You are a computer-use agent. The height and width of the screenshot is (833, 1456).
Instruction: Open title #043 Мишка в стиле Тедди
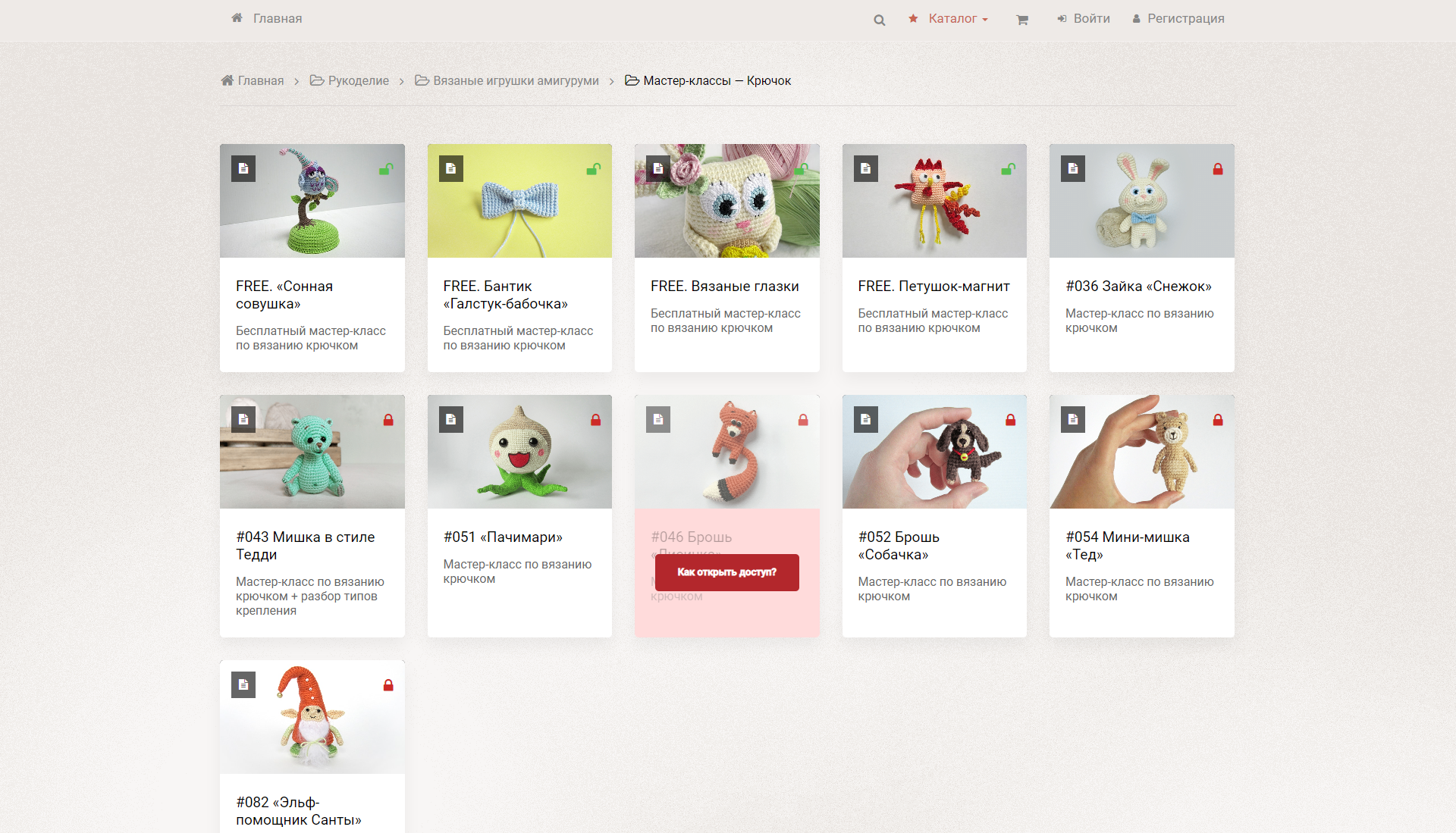coord(306,546)
